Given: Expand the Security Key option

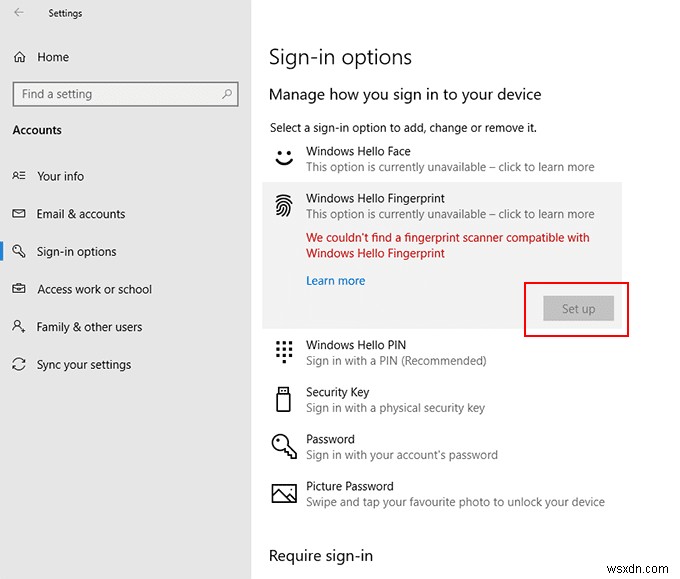Looking at the screenshot, I should pyautogui.click(x=441, y=399).
